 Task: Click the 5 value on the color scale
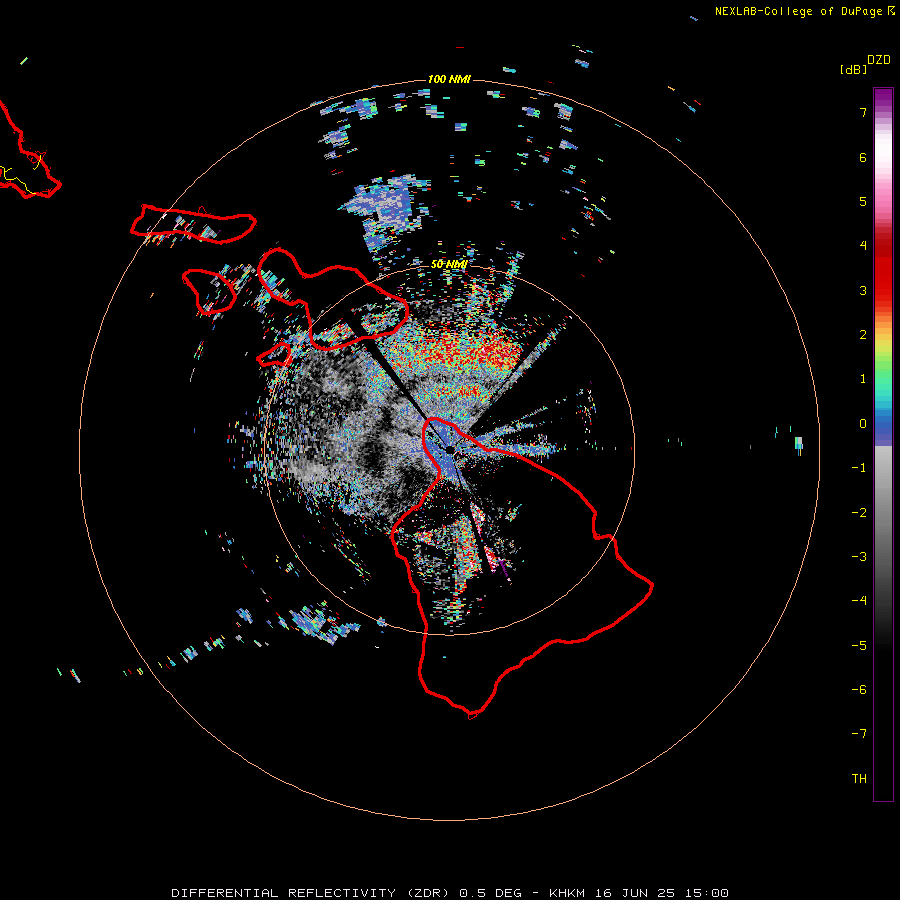[x=863, y=201]
